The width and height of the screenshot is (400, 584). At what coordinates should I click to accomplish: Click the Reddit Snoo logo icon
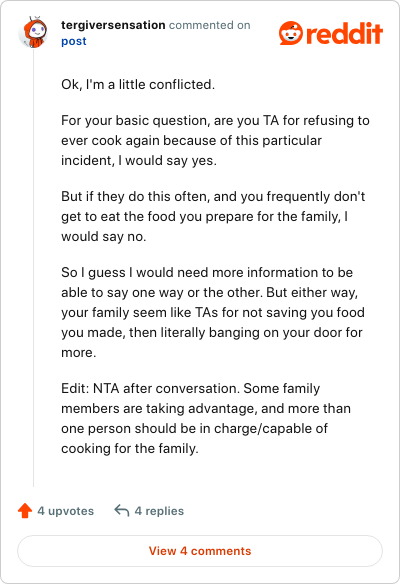pos(291,33)
